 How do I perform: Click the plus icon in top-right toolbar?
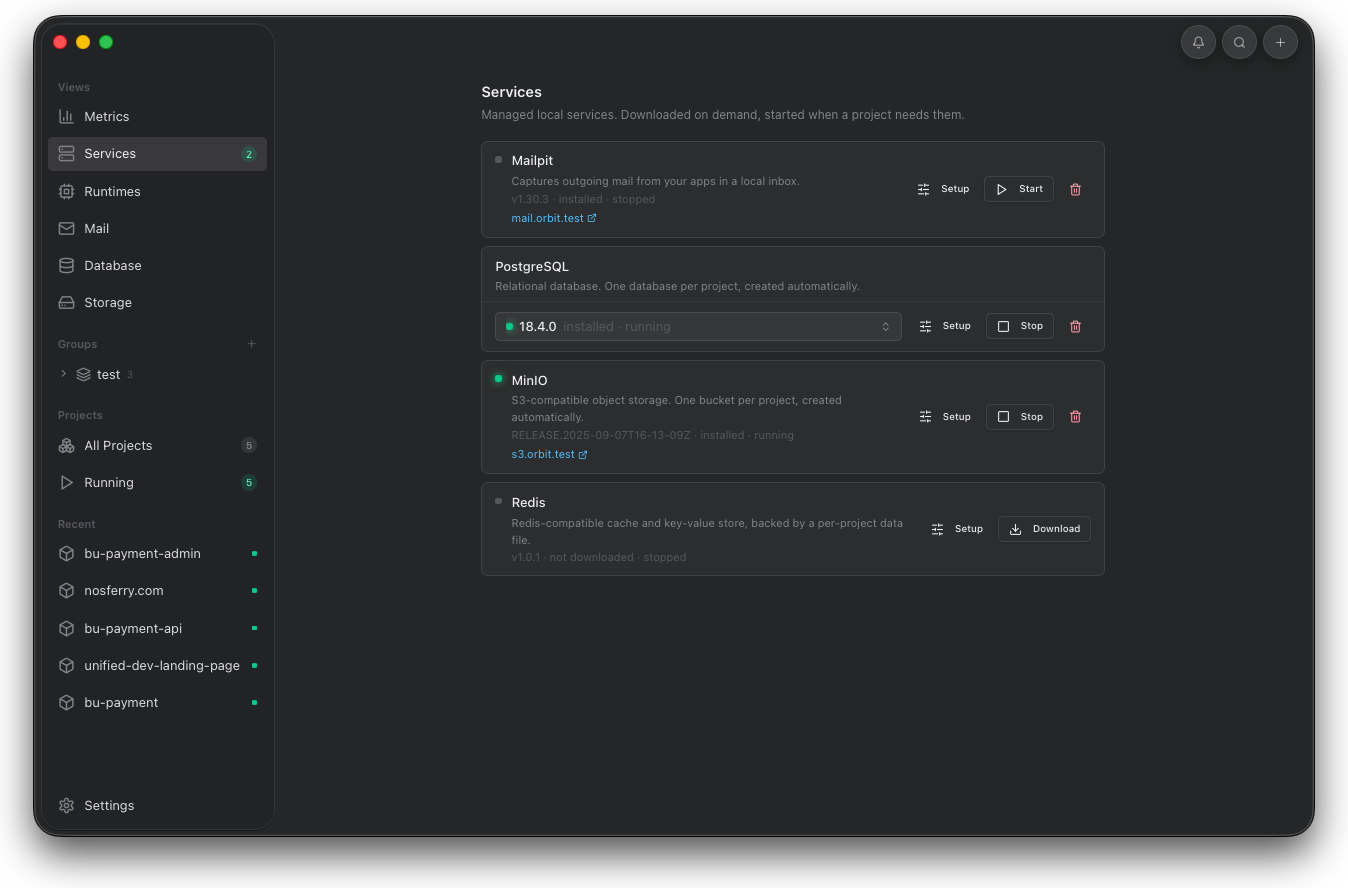click(1280, 42)
